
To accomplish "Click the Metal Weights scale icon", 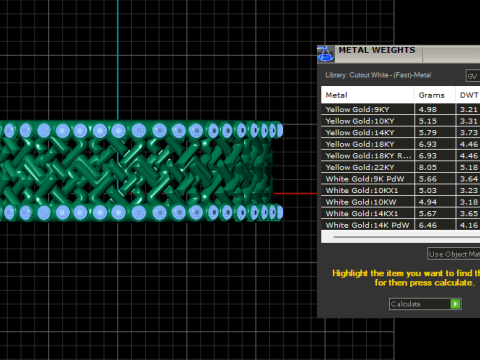I will (x=325, y=54).
